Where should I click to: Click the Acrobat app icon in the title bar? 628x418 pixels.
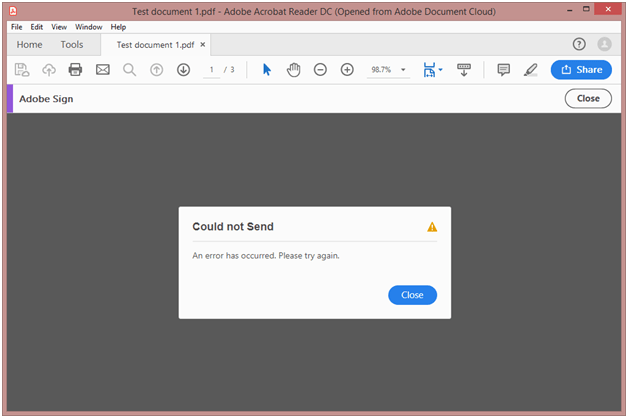[13, 11]
